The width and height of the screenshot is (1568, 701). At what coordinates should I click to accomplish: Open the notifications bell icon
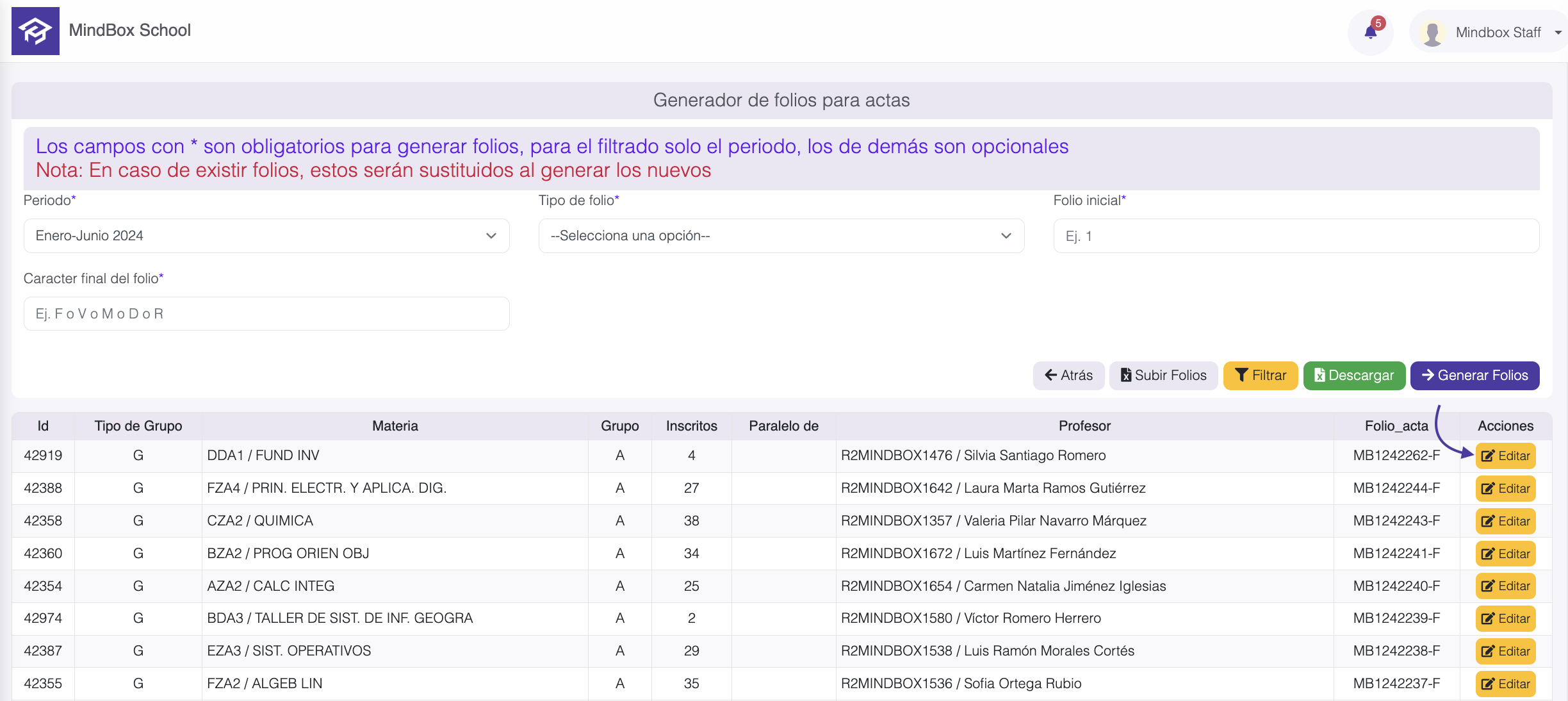(1370, 32)
